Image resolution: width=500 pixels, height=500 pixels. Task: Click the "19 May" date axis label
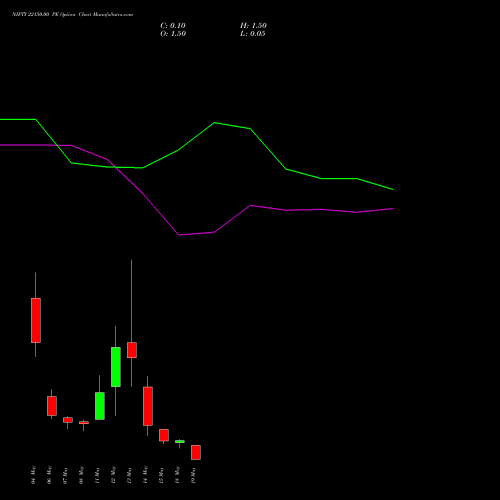point(193,475)
